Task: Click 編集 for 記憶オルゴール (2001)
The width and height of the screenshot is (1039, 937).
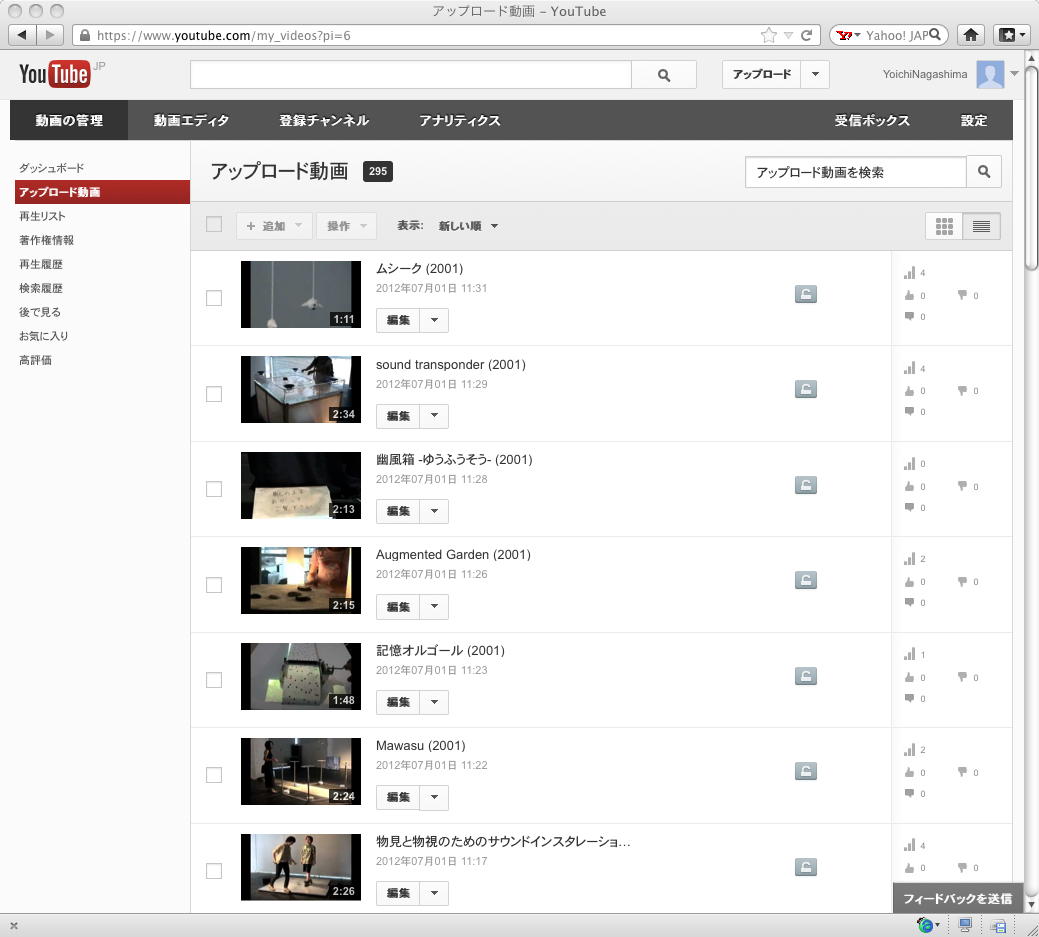Action: [x=398, y=702]
